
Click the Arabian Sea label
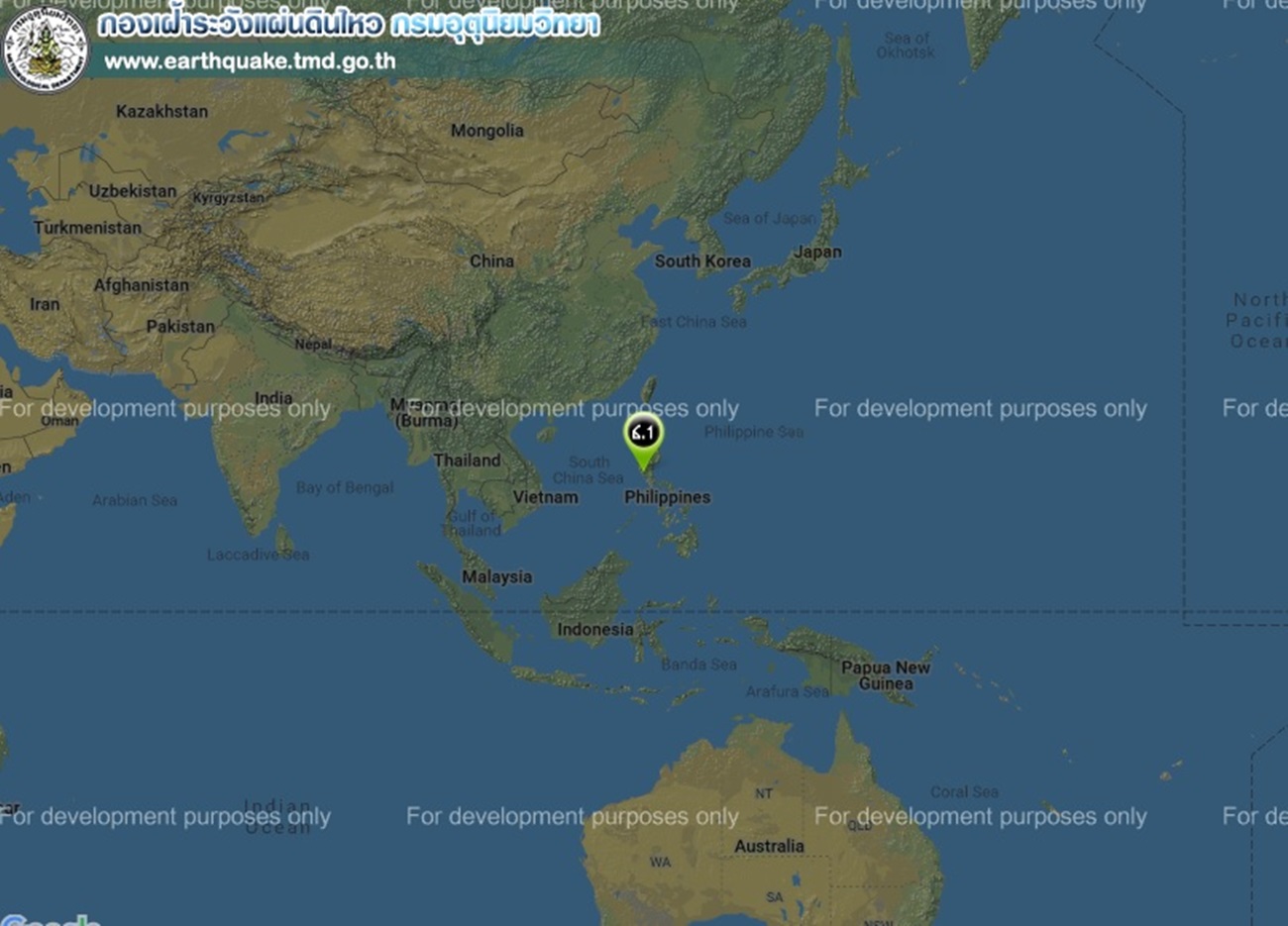[135, 500]
